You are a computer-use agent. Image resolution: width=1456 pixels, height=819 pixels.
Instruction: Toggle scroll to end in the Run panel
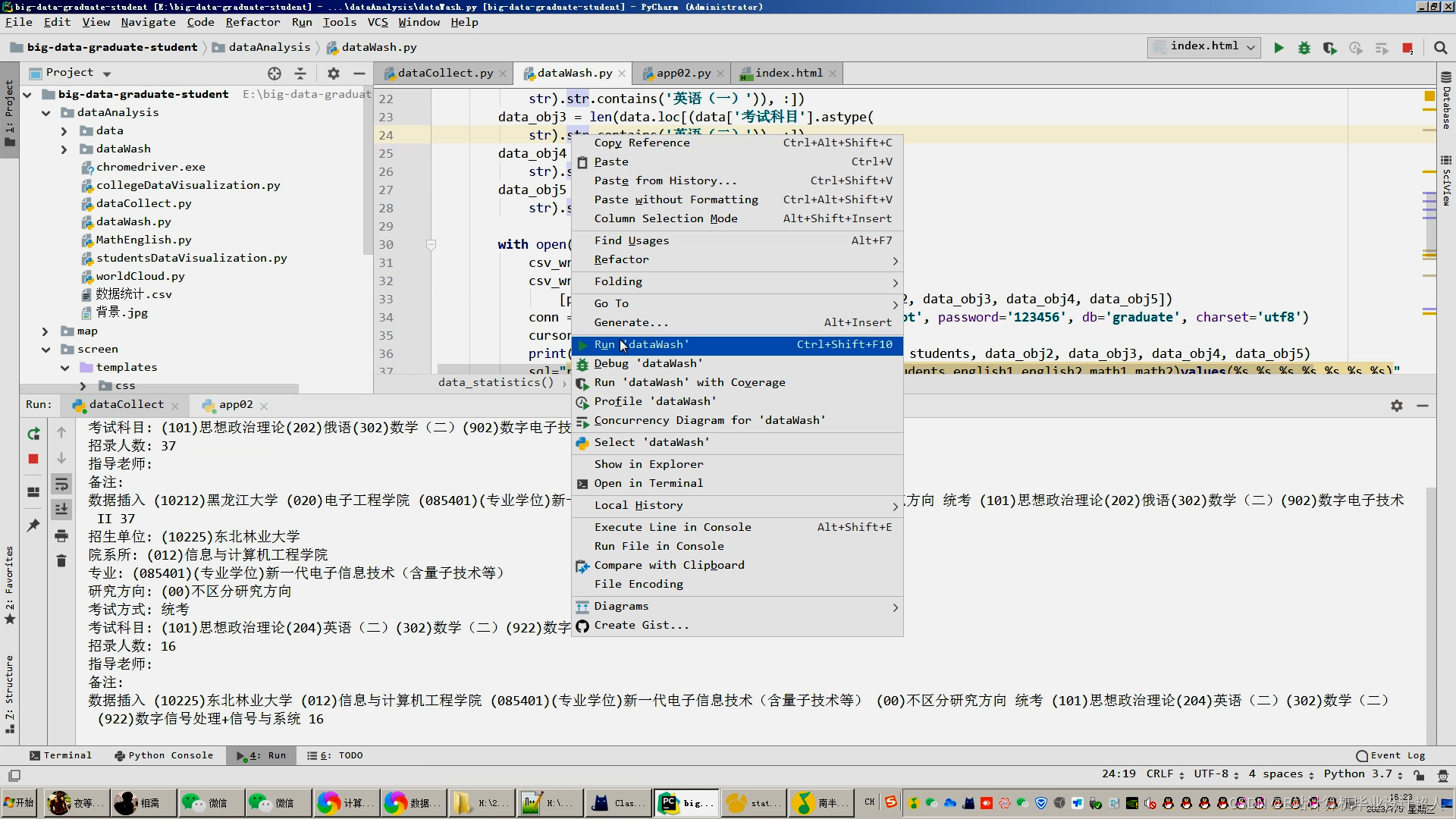pos(61,509)
